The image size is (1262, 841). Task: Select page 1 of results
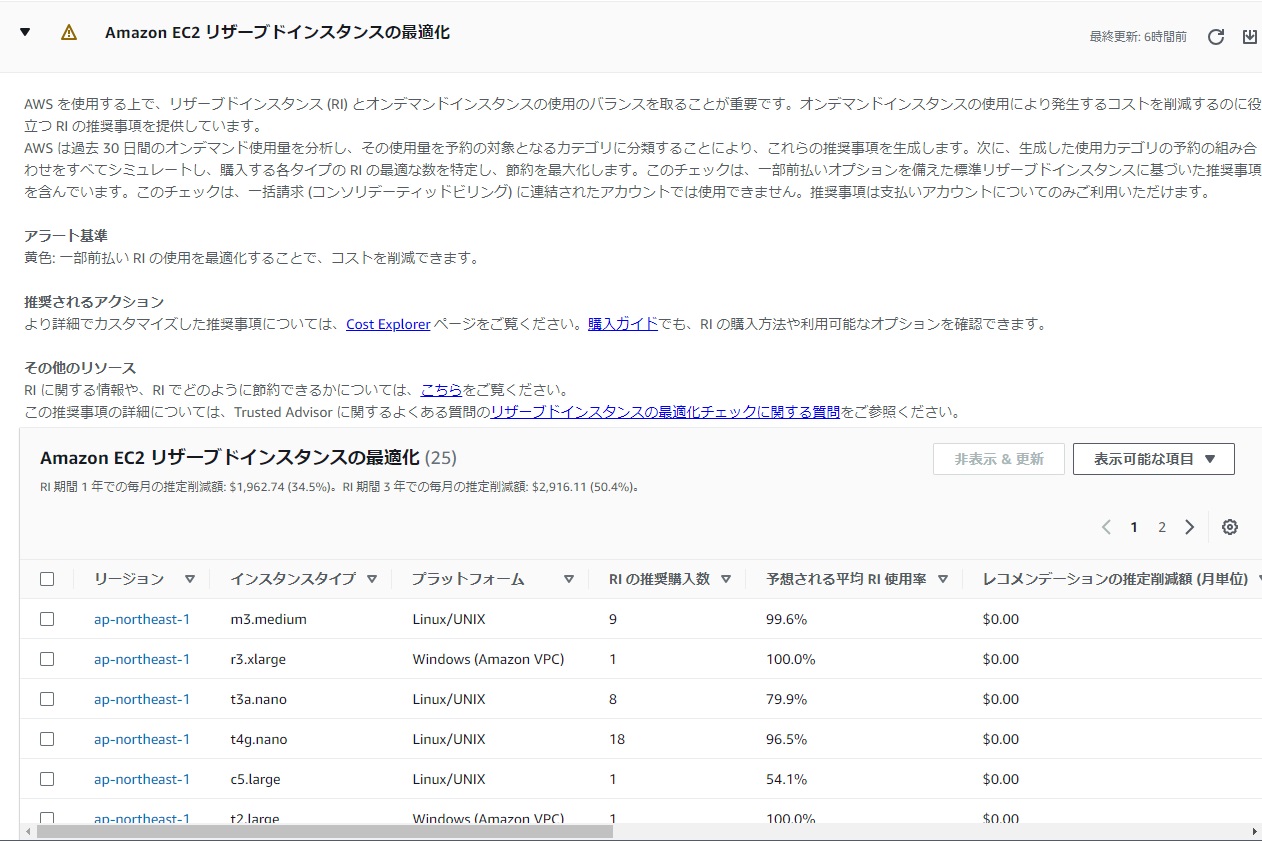(1134, 527)
